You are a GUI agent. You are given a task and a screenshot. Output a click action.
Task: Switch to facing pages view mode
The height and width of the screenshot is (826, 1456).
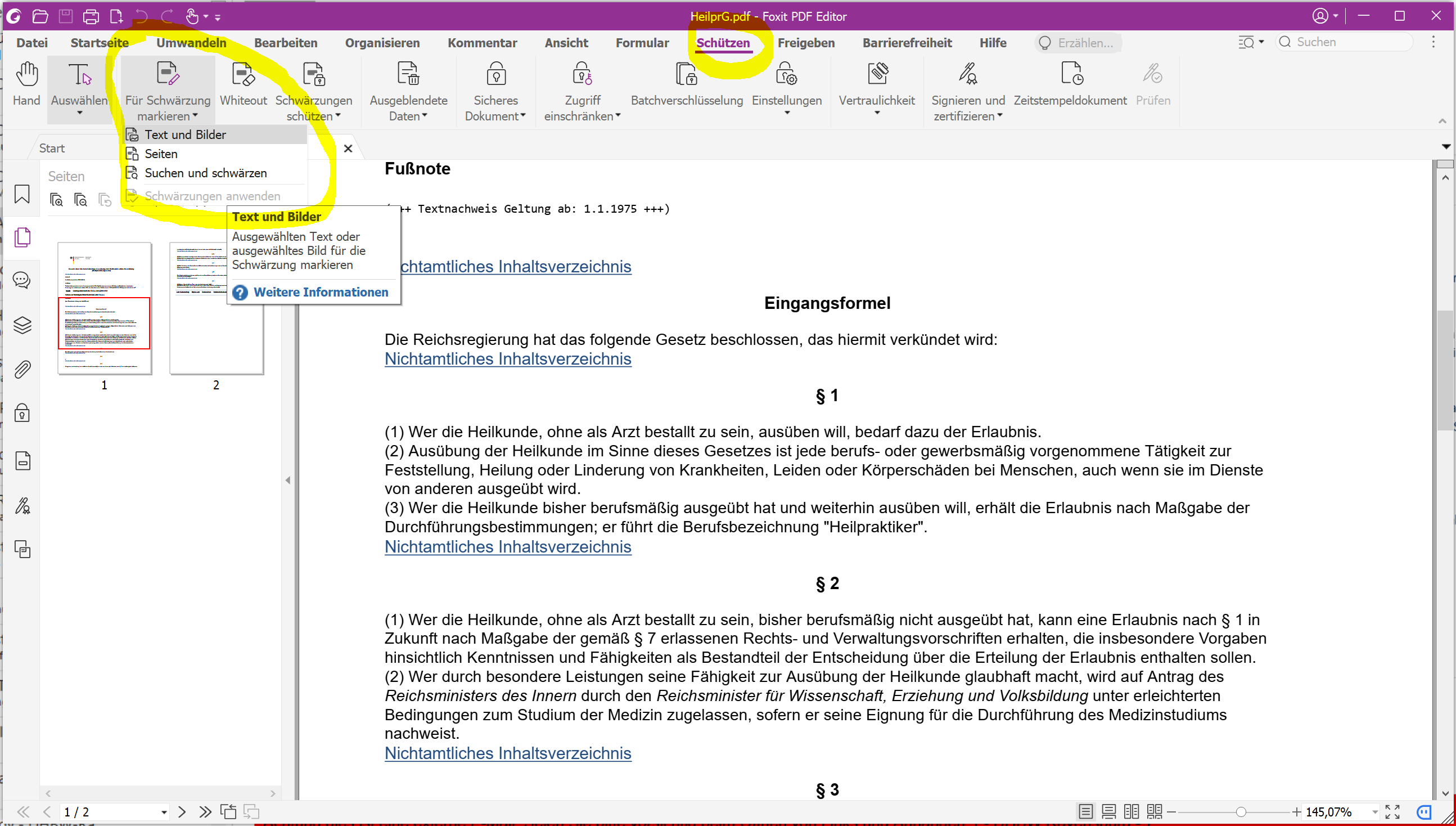coord(1131,812)
